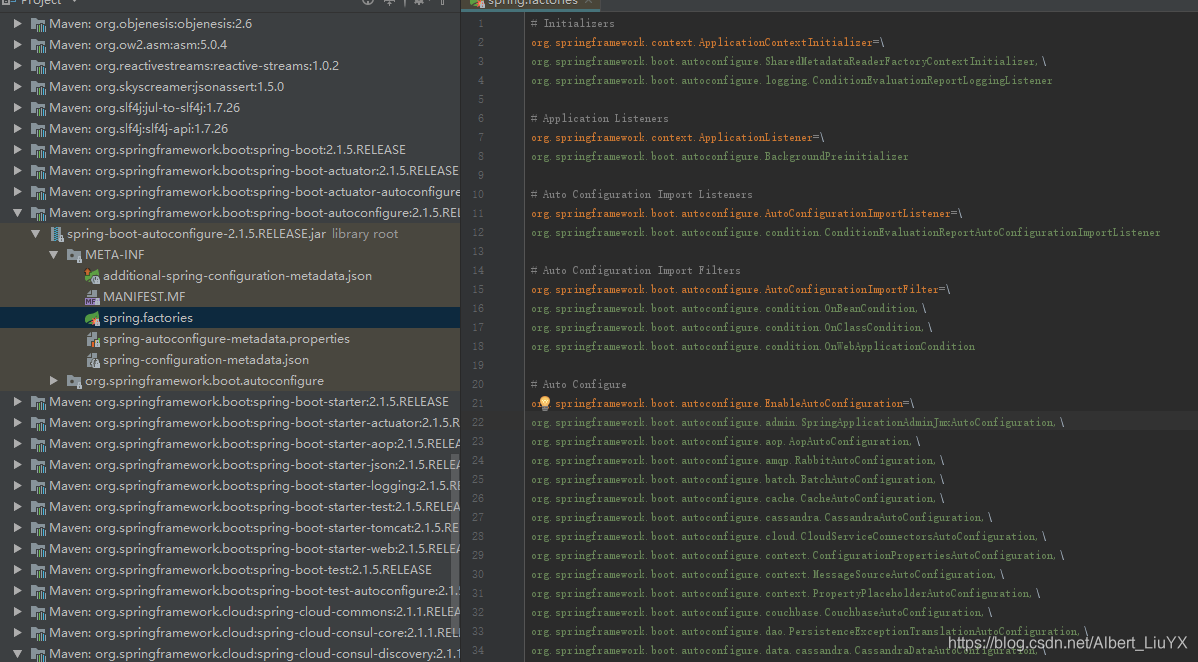Expand the Maven: org.springframework.boot:spring-boot:2.1.5.RELEASE node
1198x662 pixels.
tap(18, 150)
